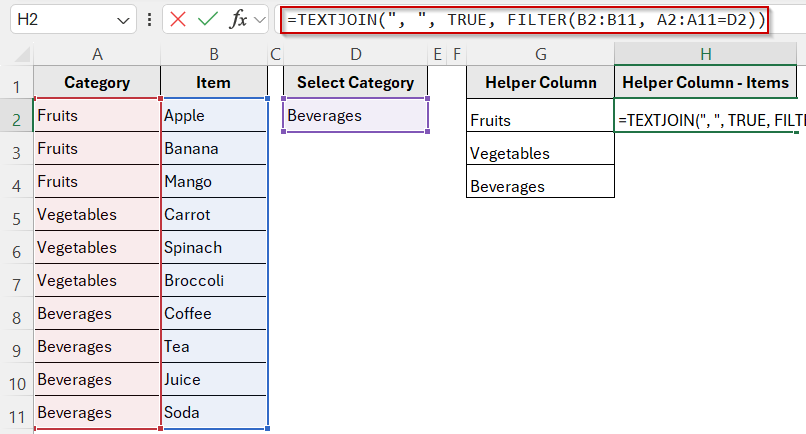The image size is (806, 434).
Task: Click the Helper Column header in G1
Action: [540, 82]
